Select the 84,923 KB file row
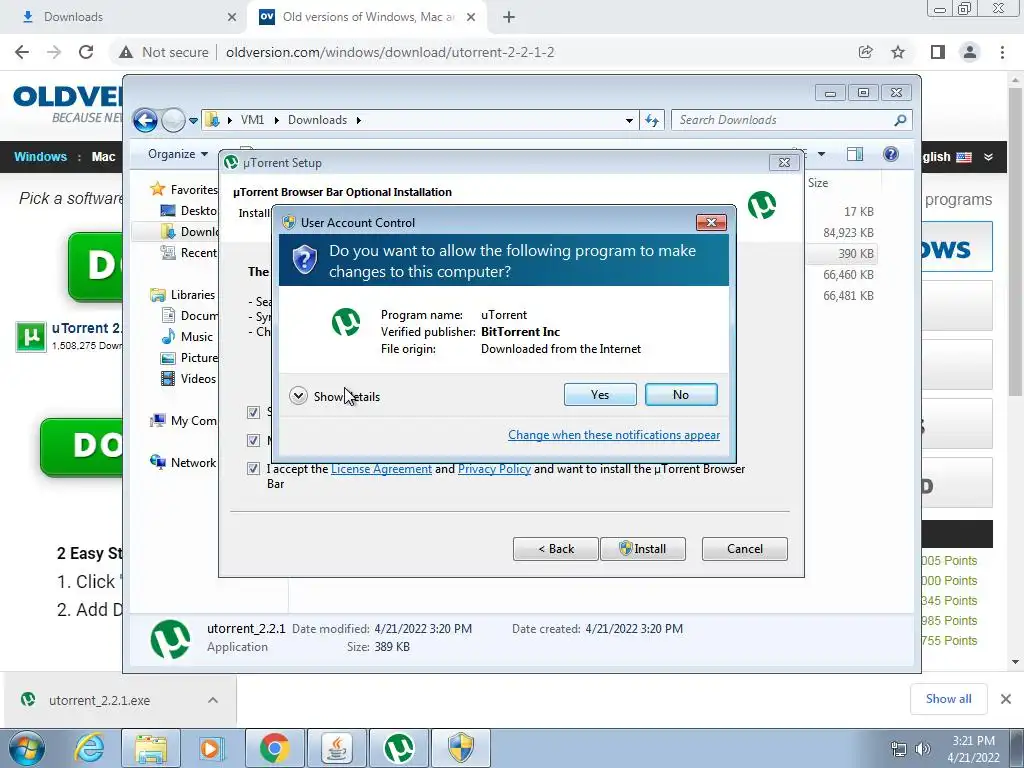Viewport: 1024px width, 768px height. [848, 232]
